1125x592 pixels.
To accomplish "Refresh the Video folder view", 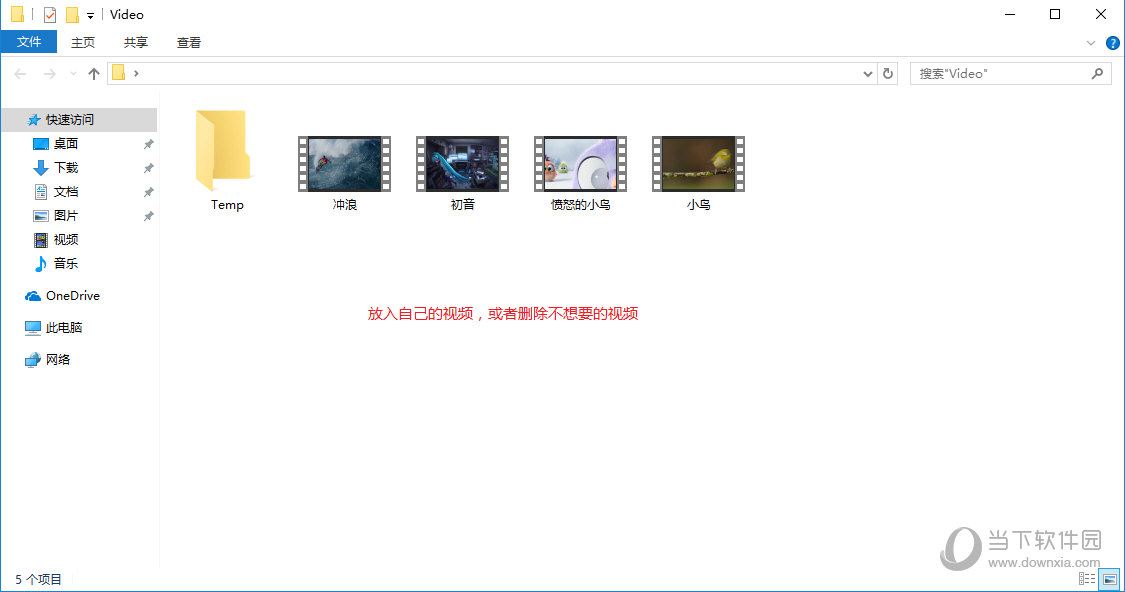I will pos(888,74).
